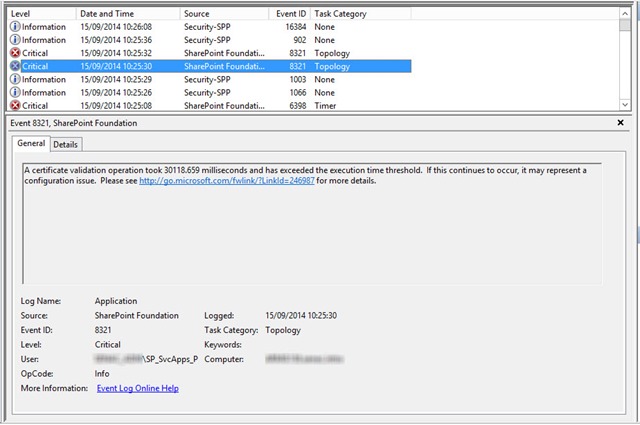Click the information icon of the 10:25:29 event
The width and height of the screenshot is (640, 425).
[x=15, y=79]
